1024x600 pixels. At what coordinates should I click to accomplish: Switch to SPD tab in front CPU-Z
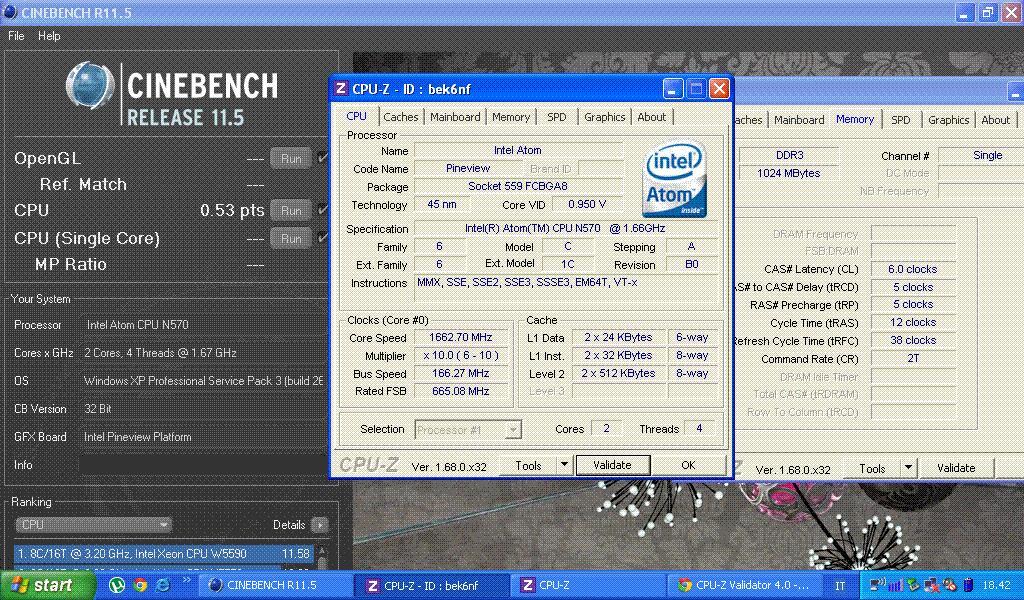click(x=556, y=117)
